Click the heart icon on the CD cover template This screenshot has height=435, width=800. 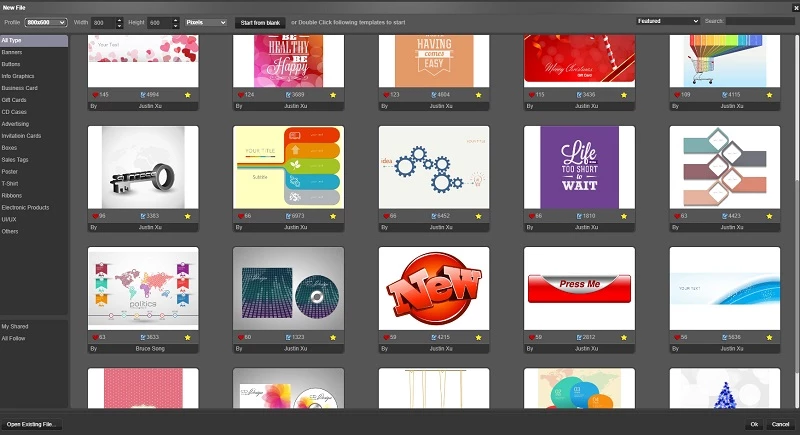coord(239,337)
